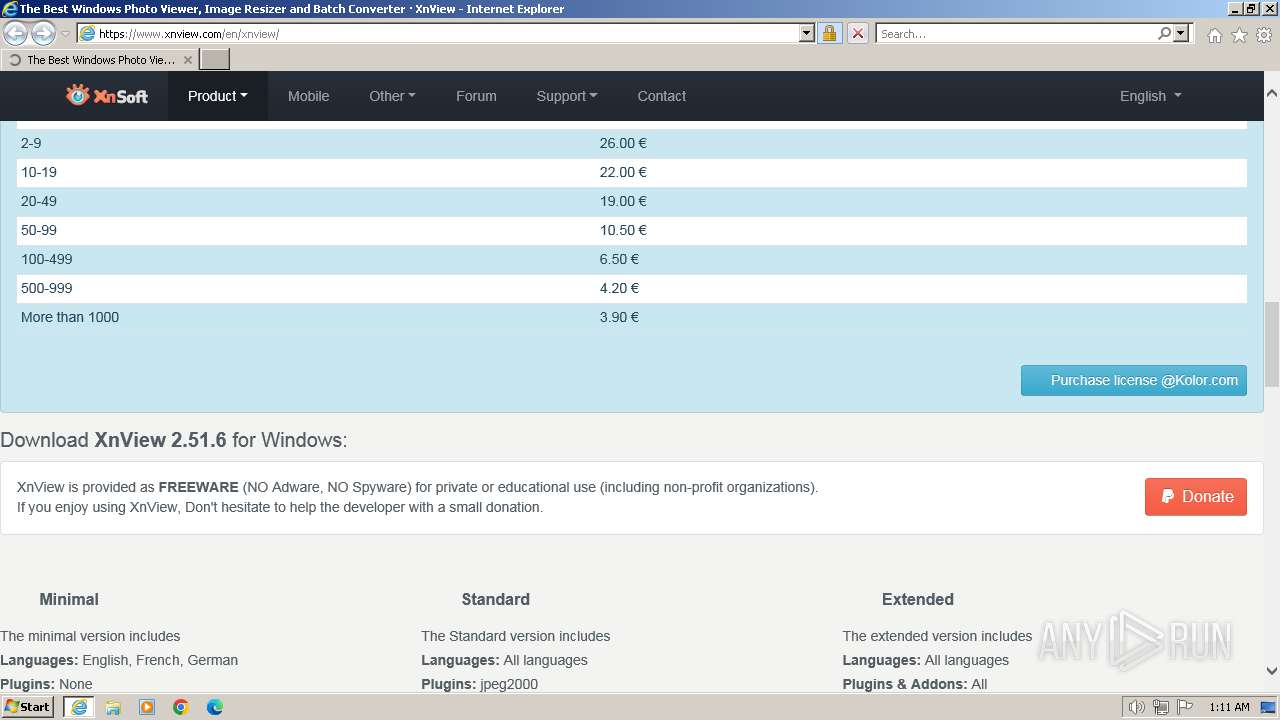This screenshot has height=720, width=1280.
Task: Select the 500-999 quantity row
Action: 632,288
